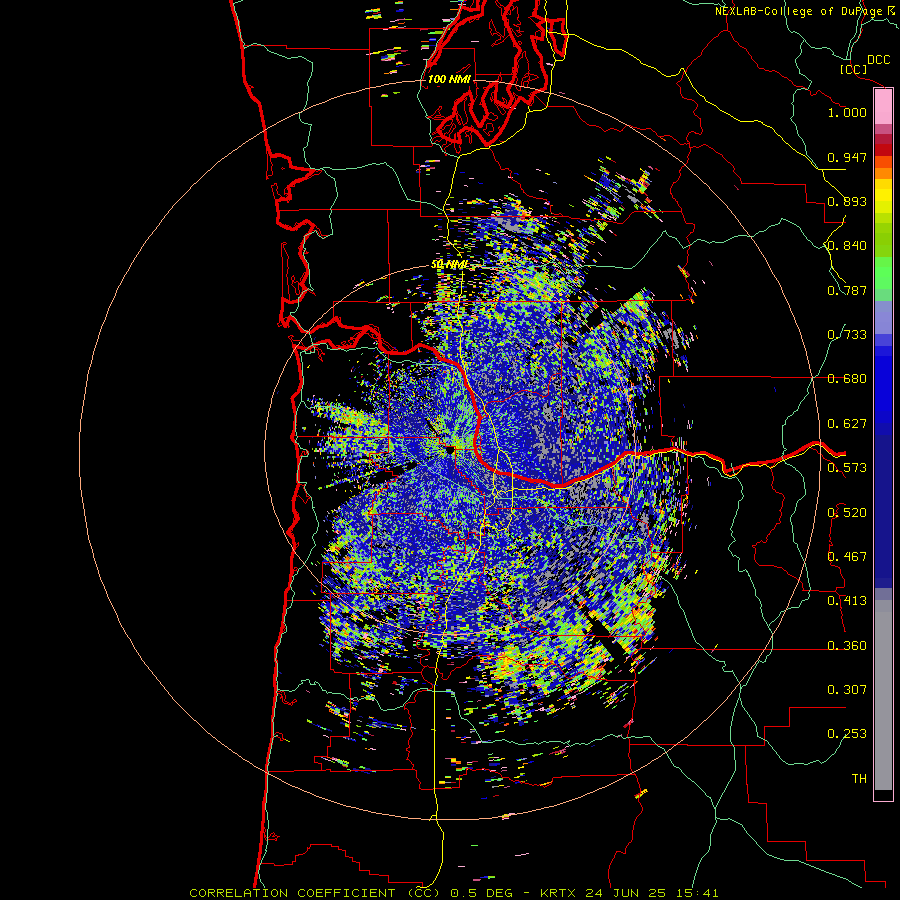This screenshot has width=900, height=900.
Task: Click the 0.413 scale value
Action: (x=847, y=601)
